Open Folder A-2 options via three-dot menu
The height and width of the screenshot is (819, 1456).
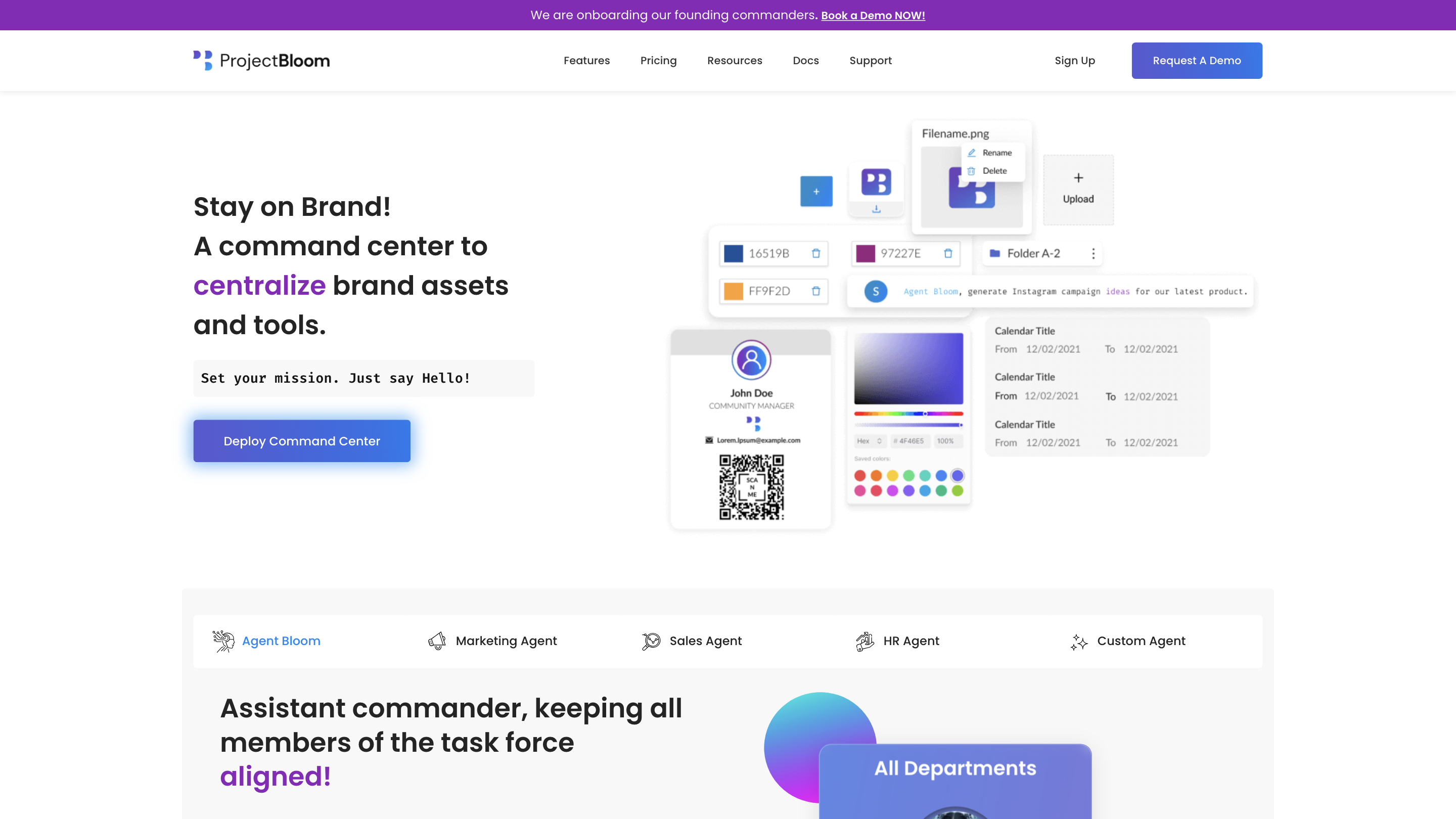coord(1093,253)
